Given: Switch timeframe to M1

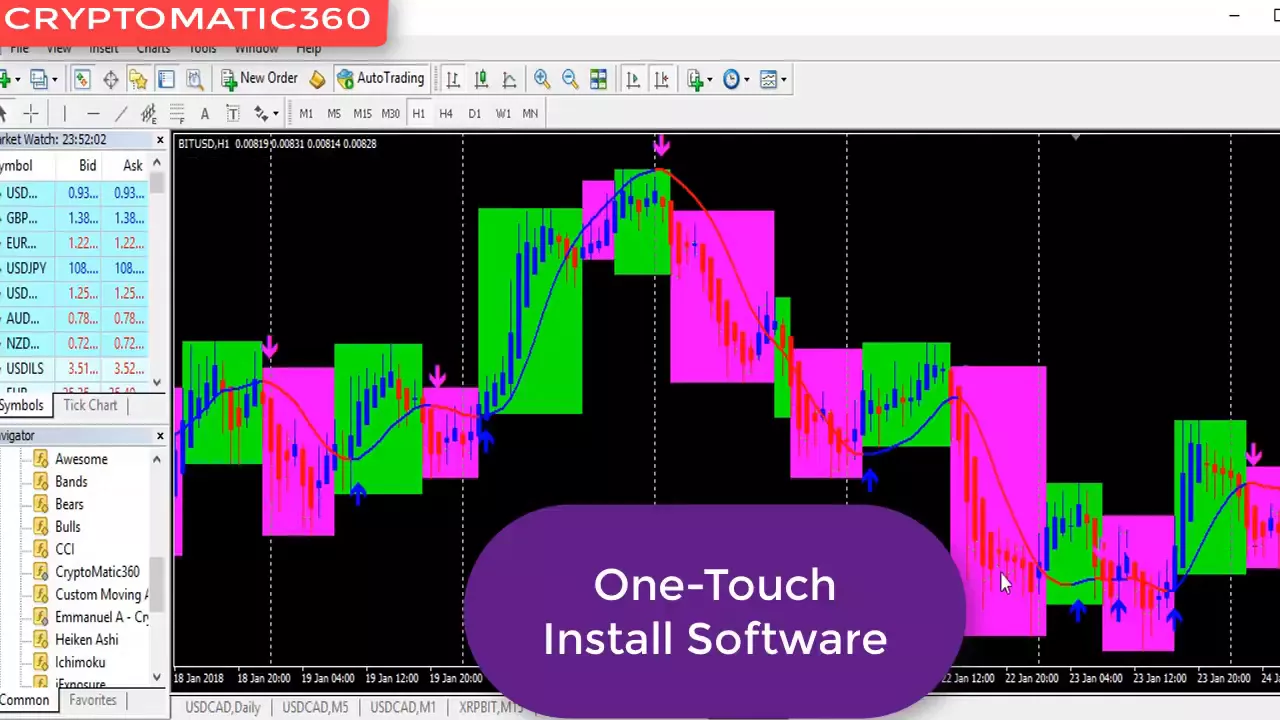Looking at the screenshot, I should [x=306, y=113].
